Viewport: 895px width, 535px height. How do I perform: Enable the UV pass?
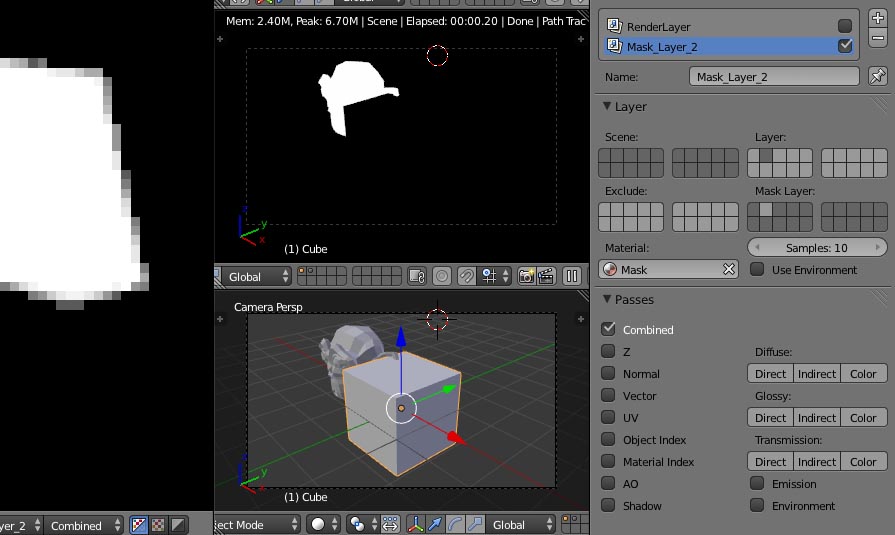point(608,417)
